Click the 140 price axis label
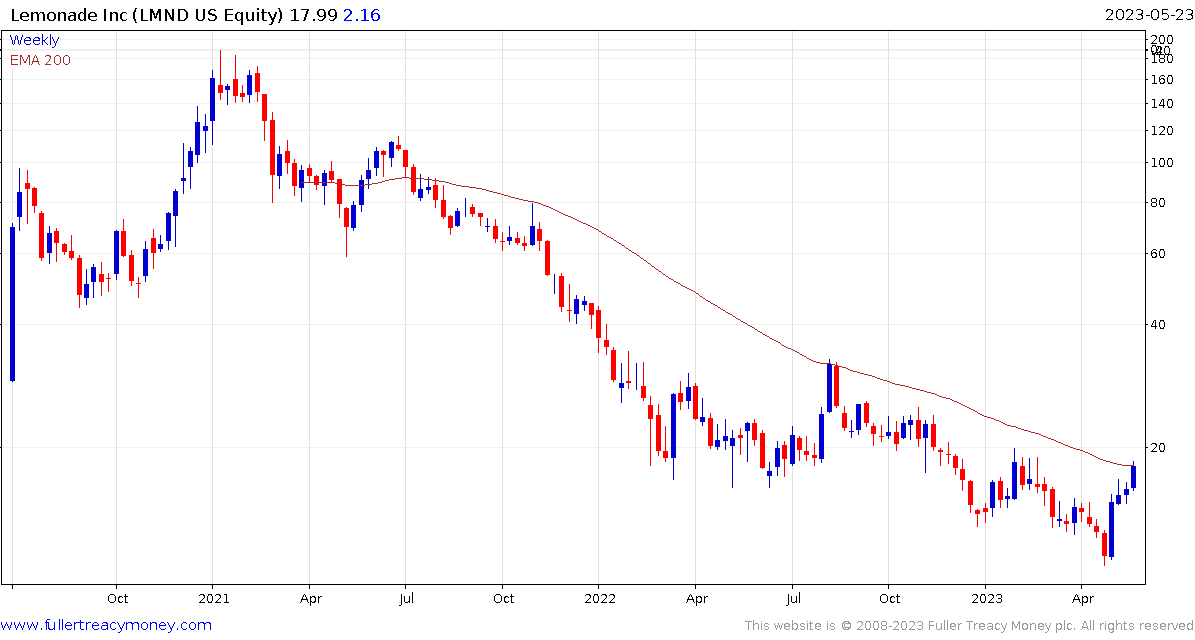The height and width of the screenshot is (640, 1195). (1161, 104)
